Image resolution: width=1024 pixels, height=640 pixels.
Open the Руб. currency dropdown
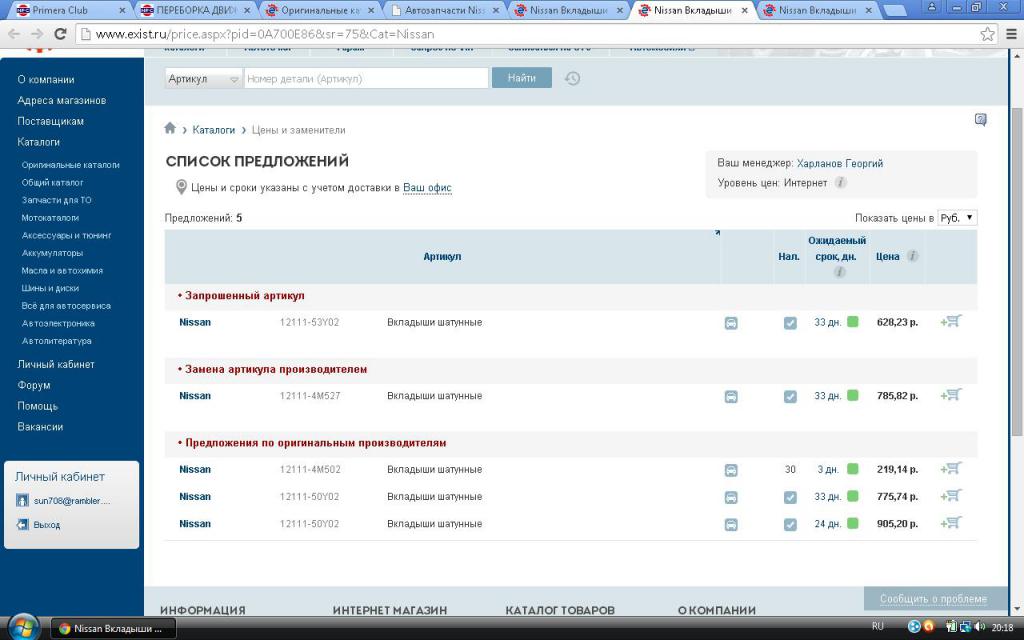(x=957, y=217)
